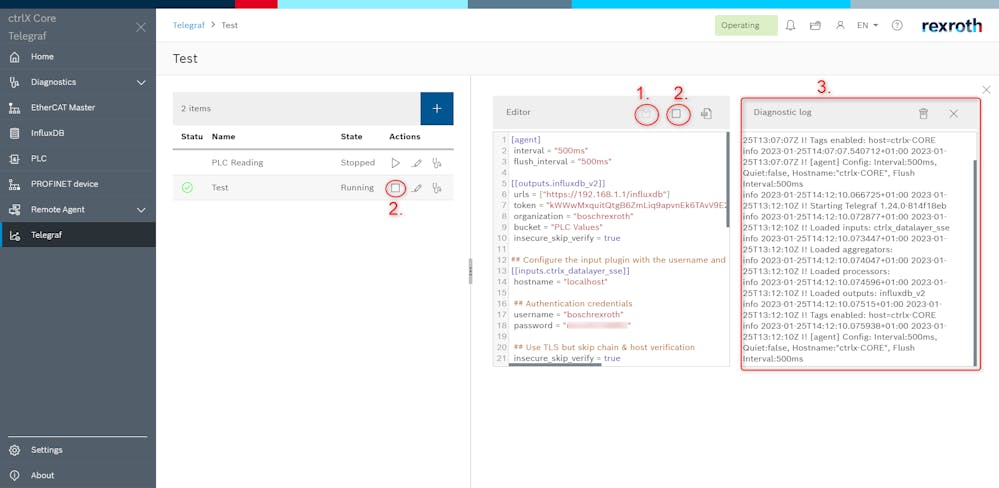Open the folder icon in header
Image resolution: width=999 pixels, height=488 pixels.
point(815,25)
